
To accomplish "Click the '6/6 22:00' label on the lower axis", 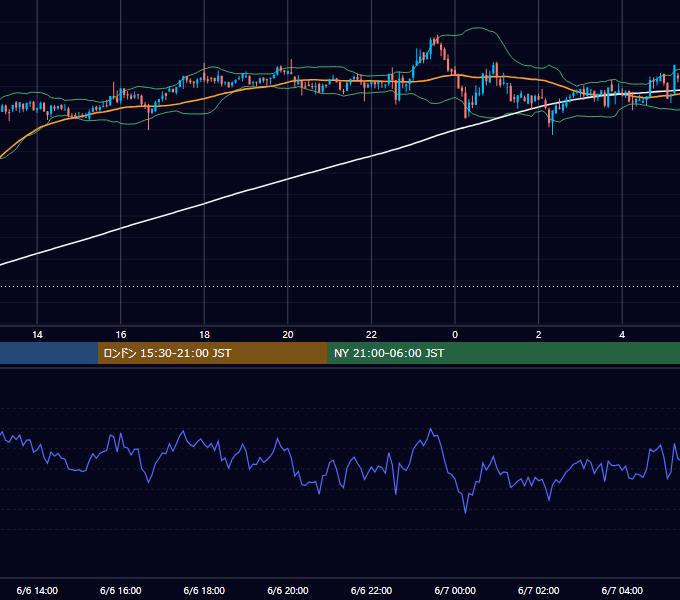I will pos(371,590).
